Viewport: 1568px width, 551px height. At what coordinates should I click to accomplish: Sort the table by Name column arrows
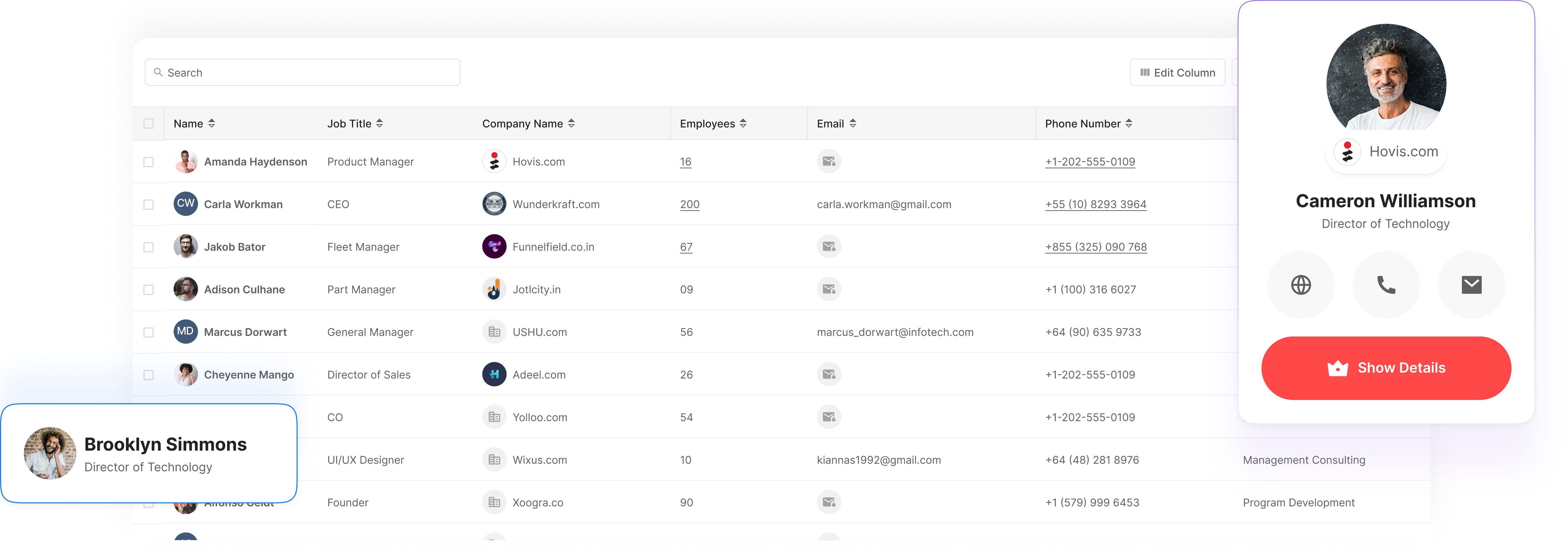coord(212,124)
